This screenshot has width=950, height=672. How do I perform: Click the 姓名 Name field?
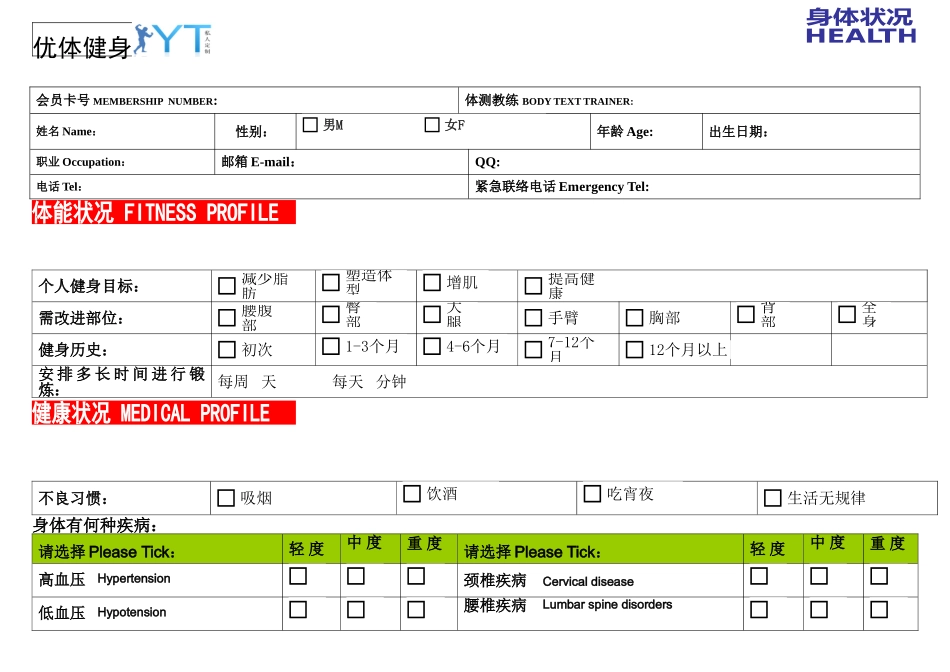click(122, 131)
